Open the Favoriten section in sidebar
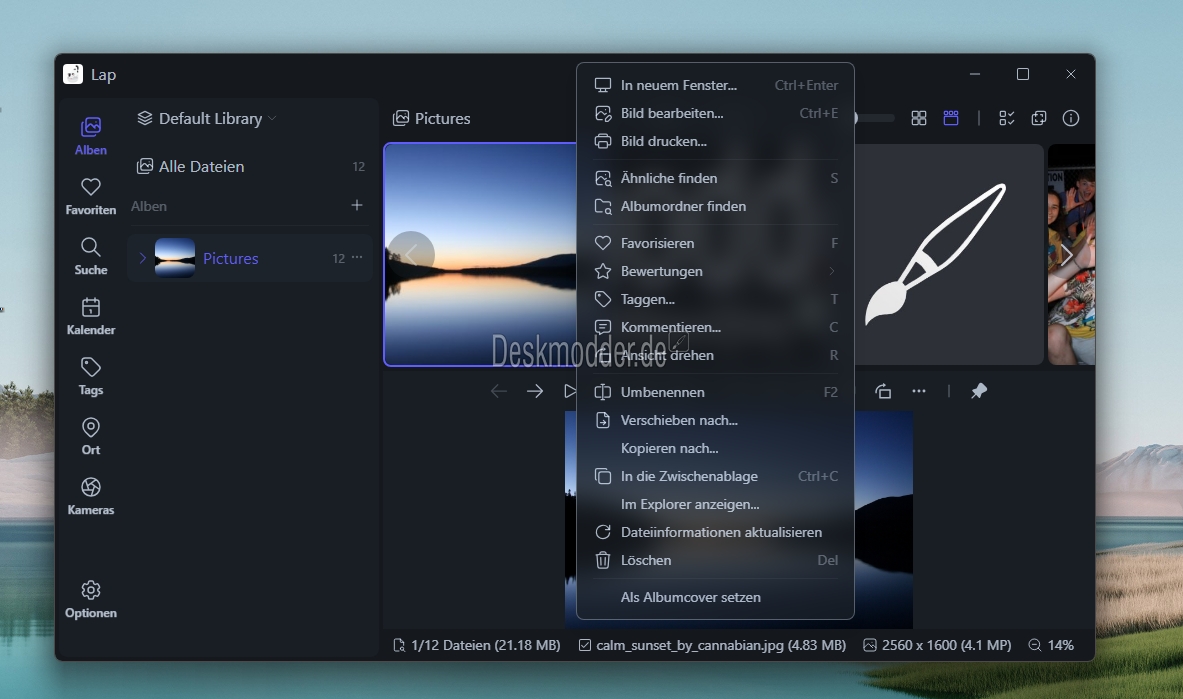The image size is (1183, 699). pyautogui.click(x=91, y=196)
